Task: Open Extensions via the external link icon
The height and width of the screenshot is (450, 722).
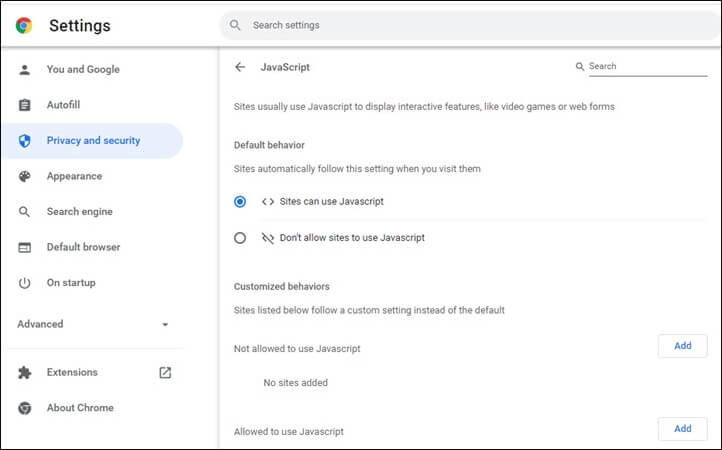Action: click(x=165, y=372)
